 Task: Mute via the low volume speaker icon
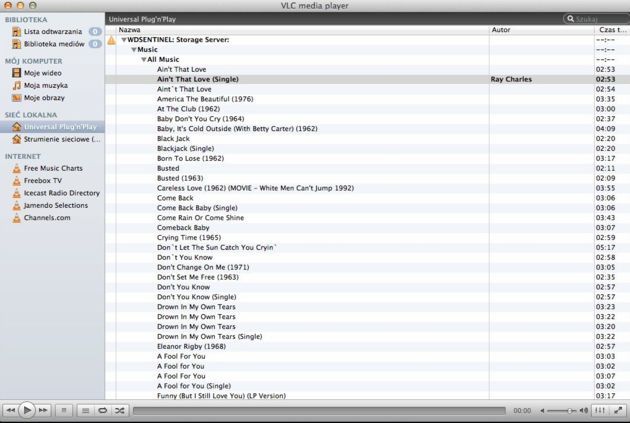pyautogui.click(x=542, y=411)
